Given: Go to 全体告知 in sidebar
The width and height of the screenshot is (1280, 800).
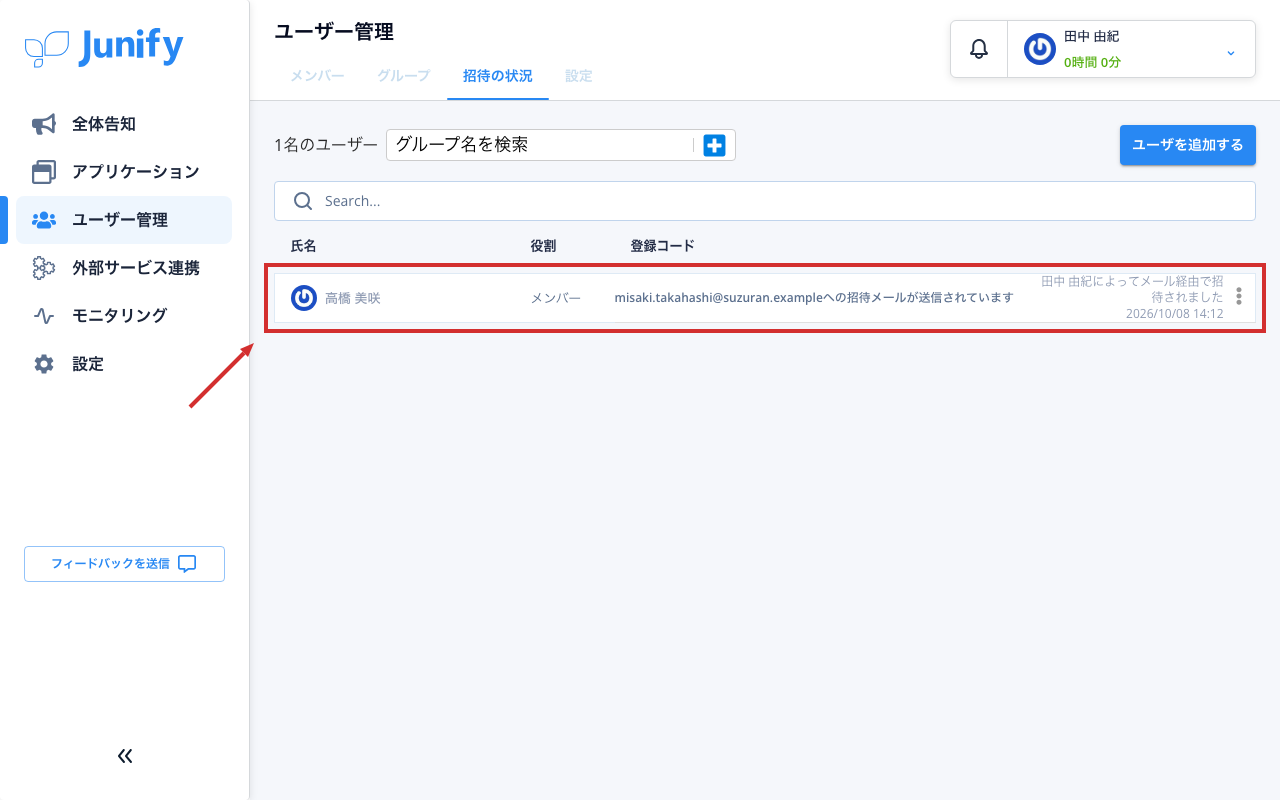Looking at the screenshot, I should tap(124, 124).
